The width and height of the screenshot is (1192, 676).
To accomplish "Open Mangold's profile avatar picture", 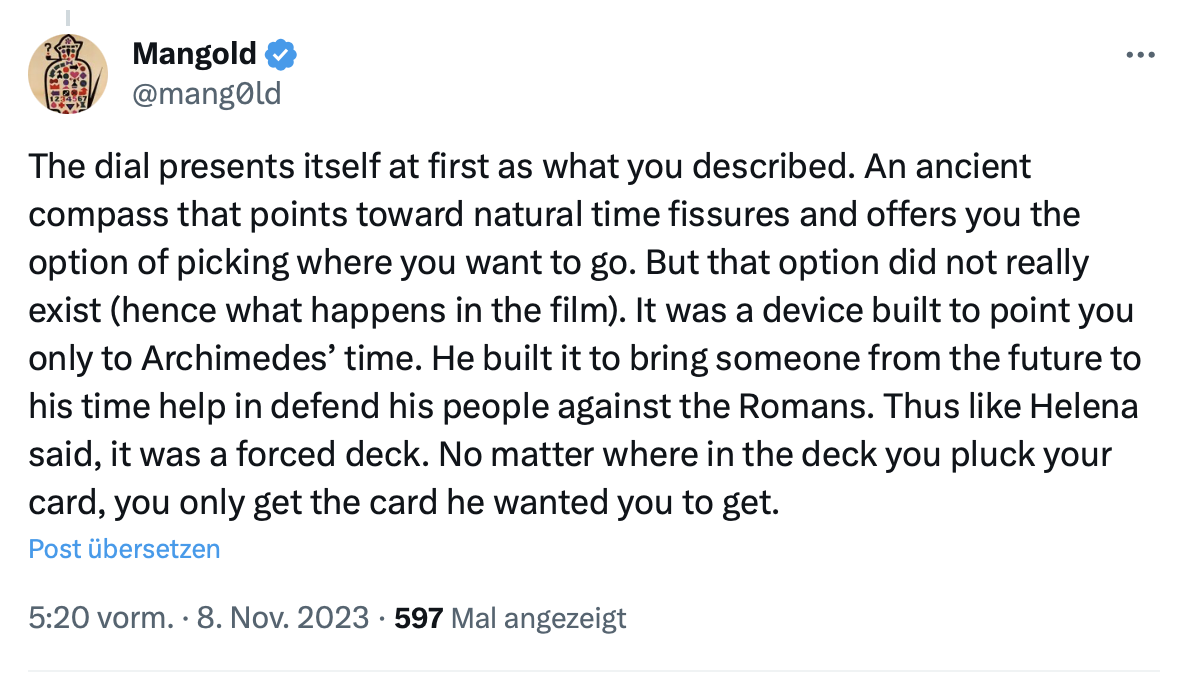I will pyautogui.click(x=67, y=73).
